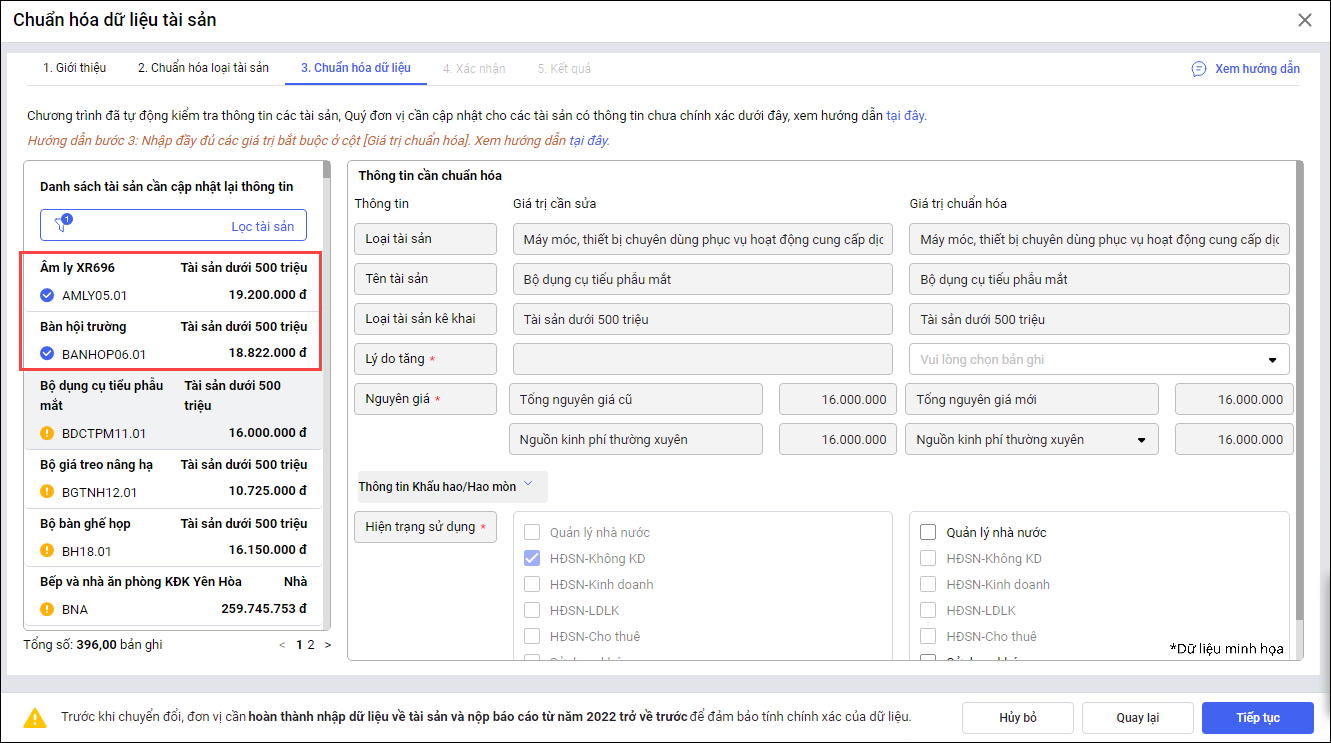Click orange warning icon beside BDCTPM11.01
Image resolution: width=1331 pixels, height=743 pixels.
coord(47,433)
